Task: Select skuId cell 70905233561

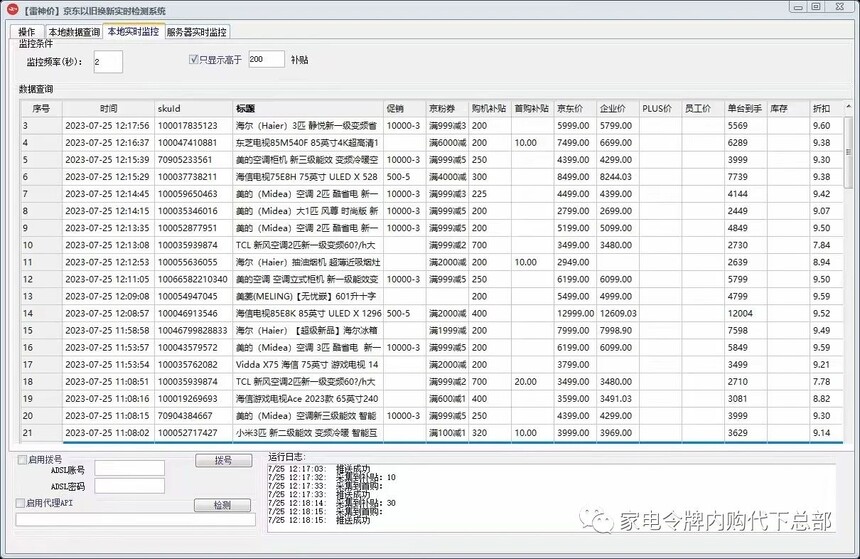Action: coord(193,160)
